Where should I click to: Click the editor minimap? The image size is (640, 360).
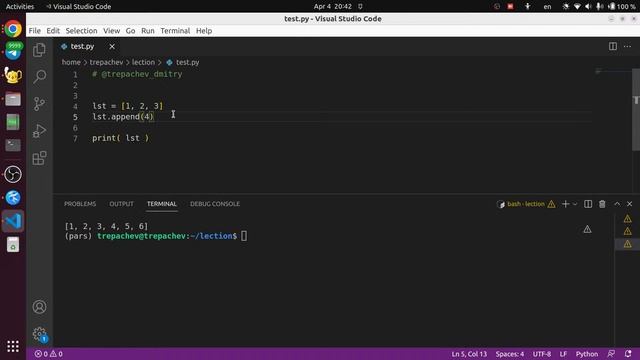tap(612, 72)
